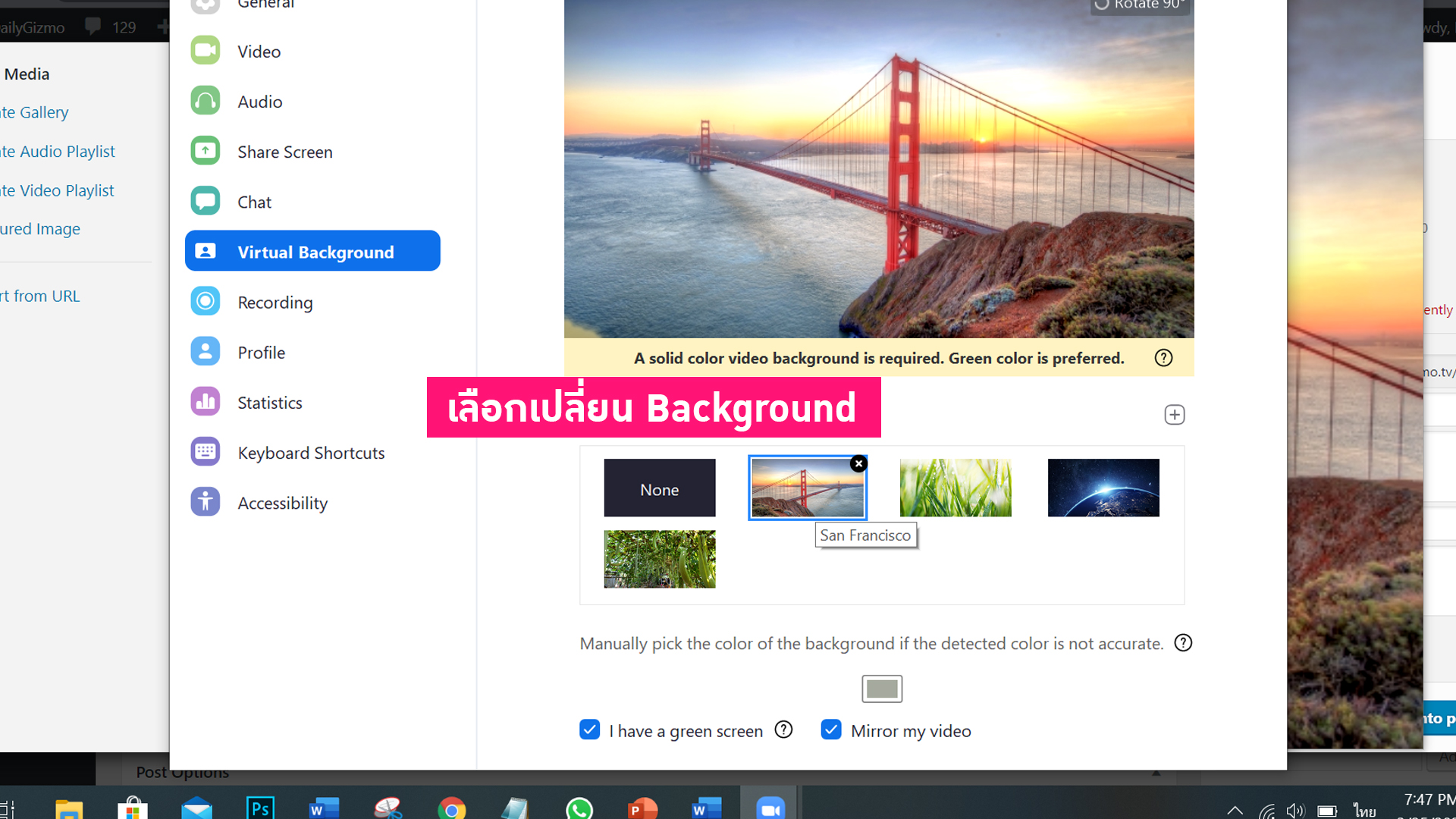This screenshot has height=819, width=1456.
Task: Open Statistics settings section
Action: (269, 403)
